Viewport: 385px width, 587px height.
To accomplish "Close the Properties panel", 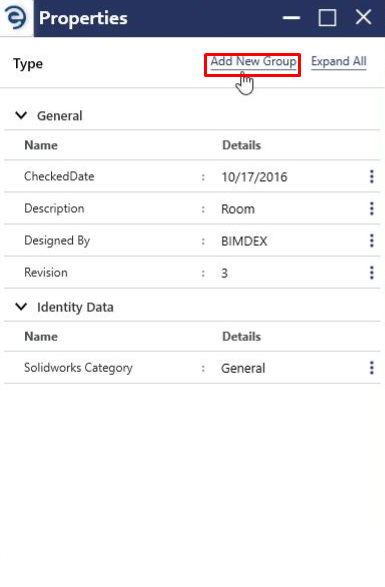I will (x=363, y=17).
